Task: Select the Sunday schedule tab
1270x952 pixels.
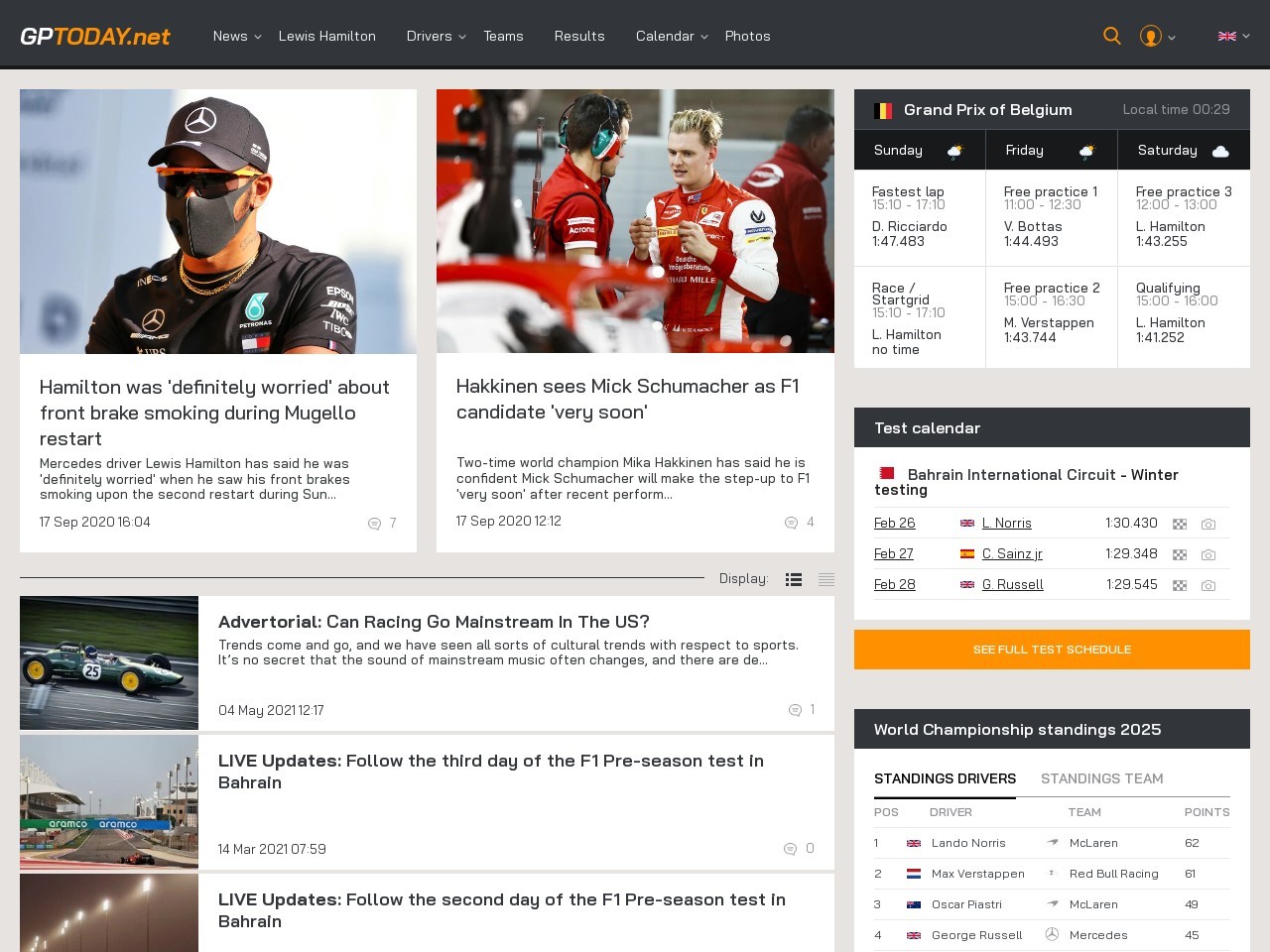Action: tap(920, 150)
